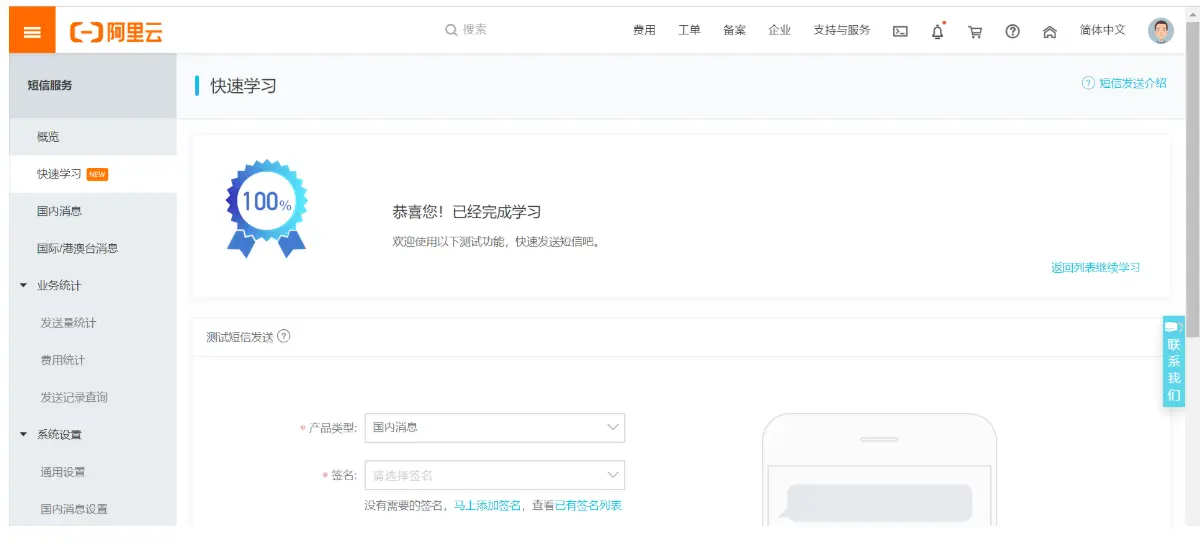Open 通用设置 in the sidebar
The width and height of the screenshot is (1200, 544).
[x=93, y=472]
